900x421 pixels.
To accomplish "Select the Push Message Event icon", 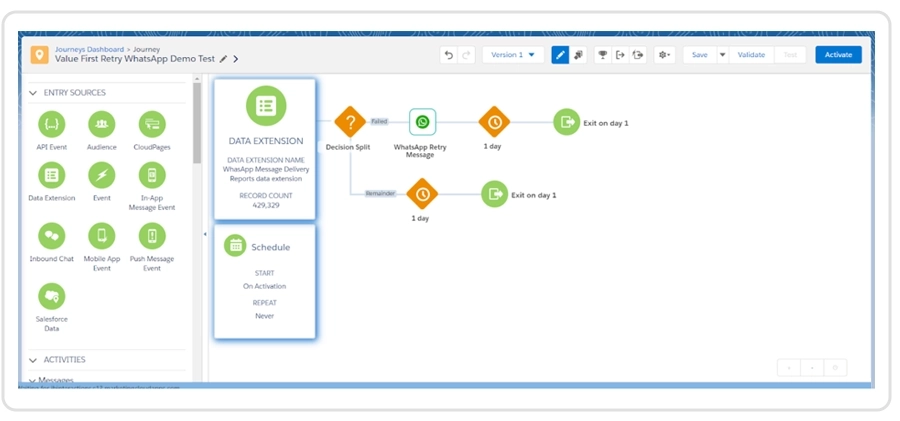I will tap(152, 236).
